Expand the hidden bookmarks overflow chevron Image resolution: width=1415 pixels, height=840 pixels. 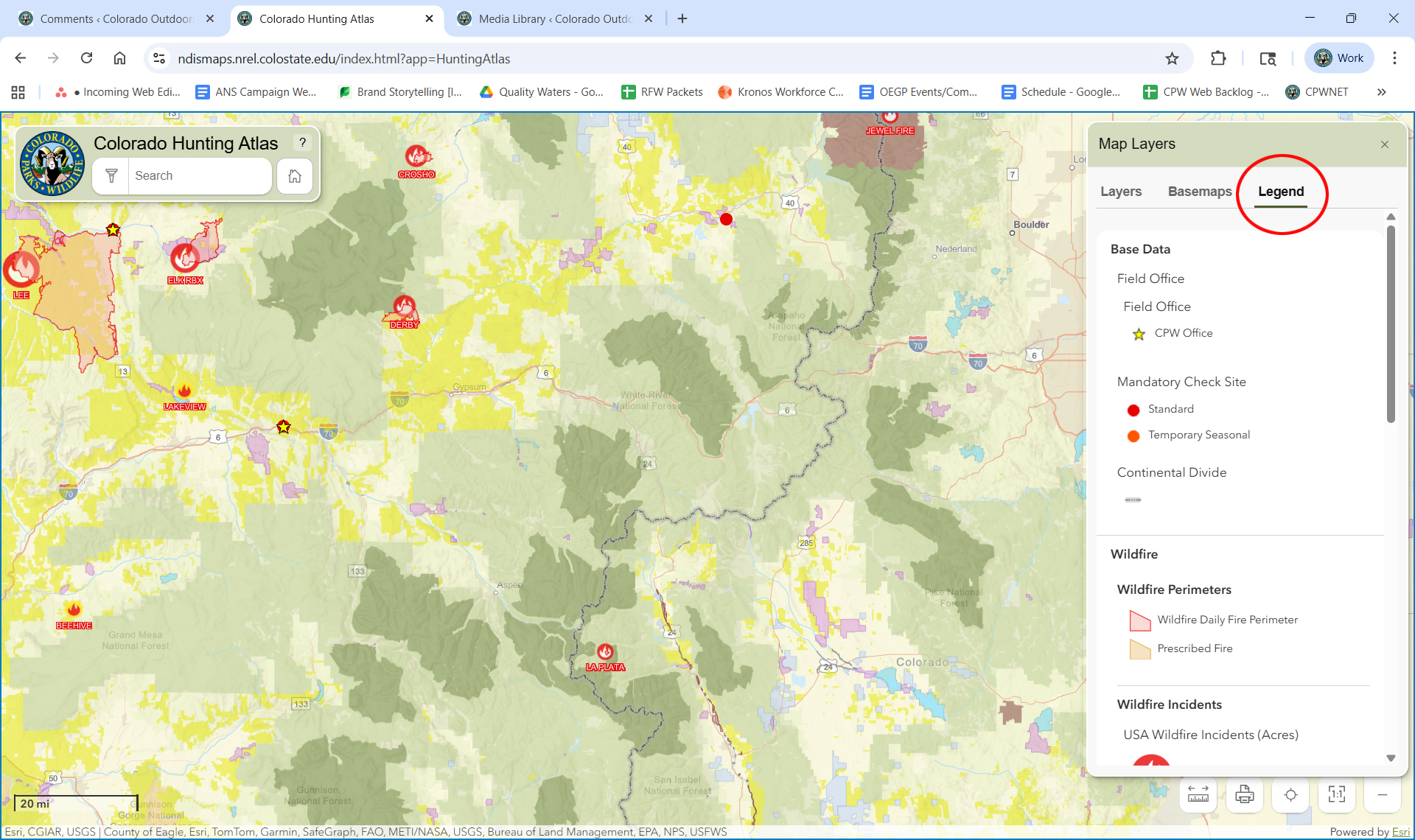tap(1382, 91)
